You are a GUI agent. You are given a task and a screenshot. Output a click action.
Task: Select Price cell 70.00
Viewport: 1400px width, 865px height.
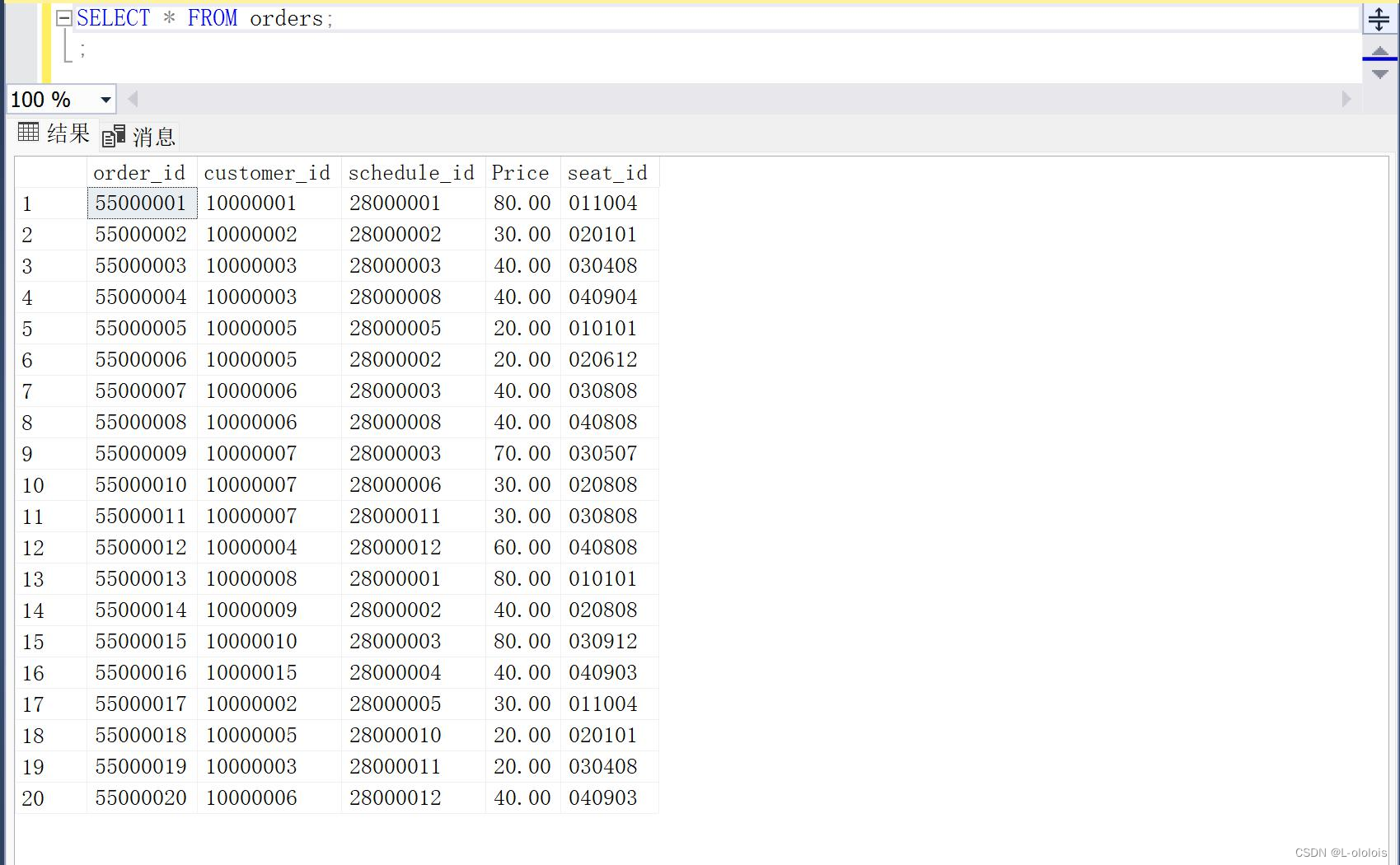[x=522, y=453]
